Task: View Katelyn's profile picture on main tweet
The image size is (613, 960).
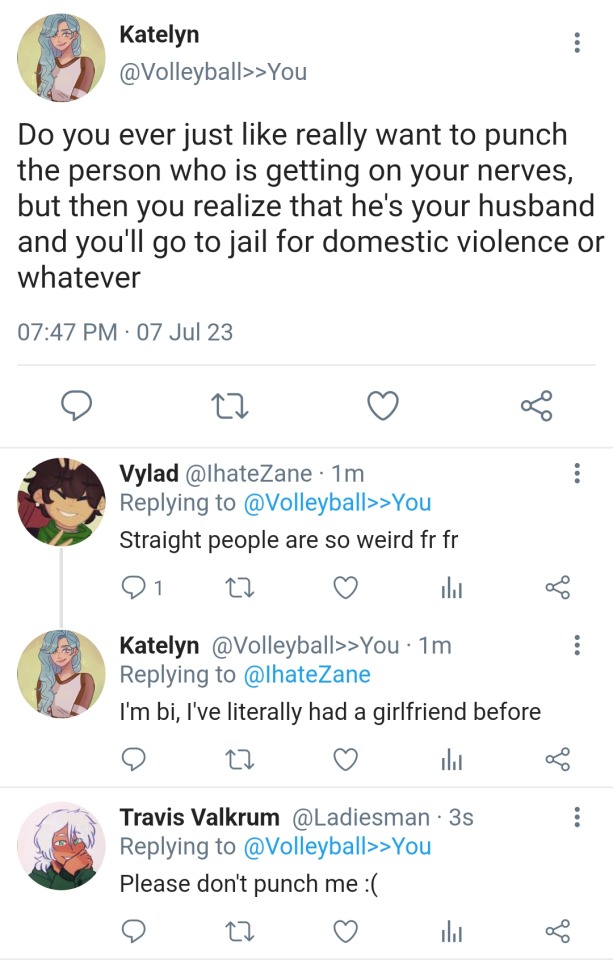Action: click(61, 57)
